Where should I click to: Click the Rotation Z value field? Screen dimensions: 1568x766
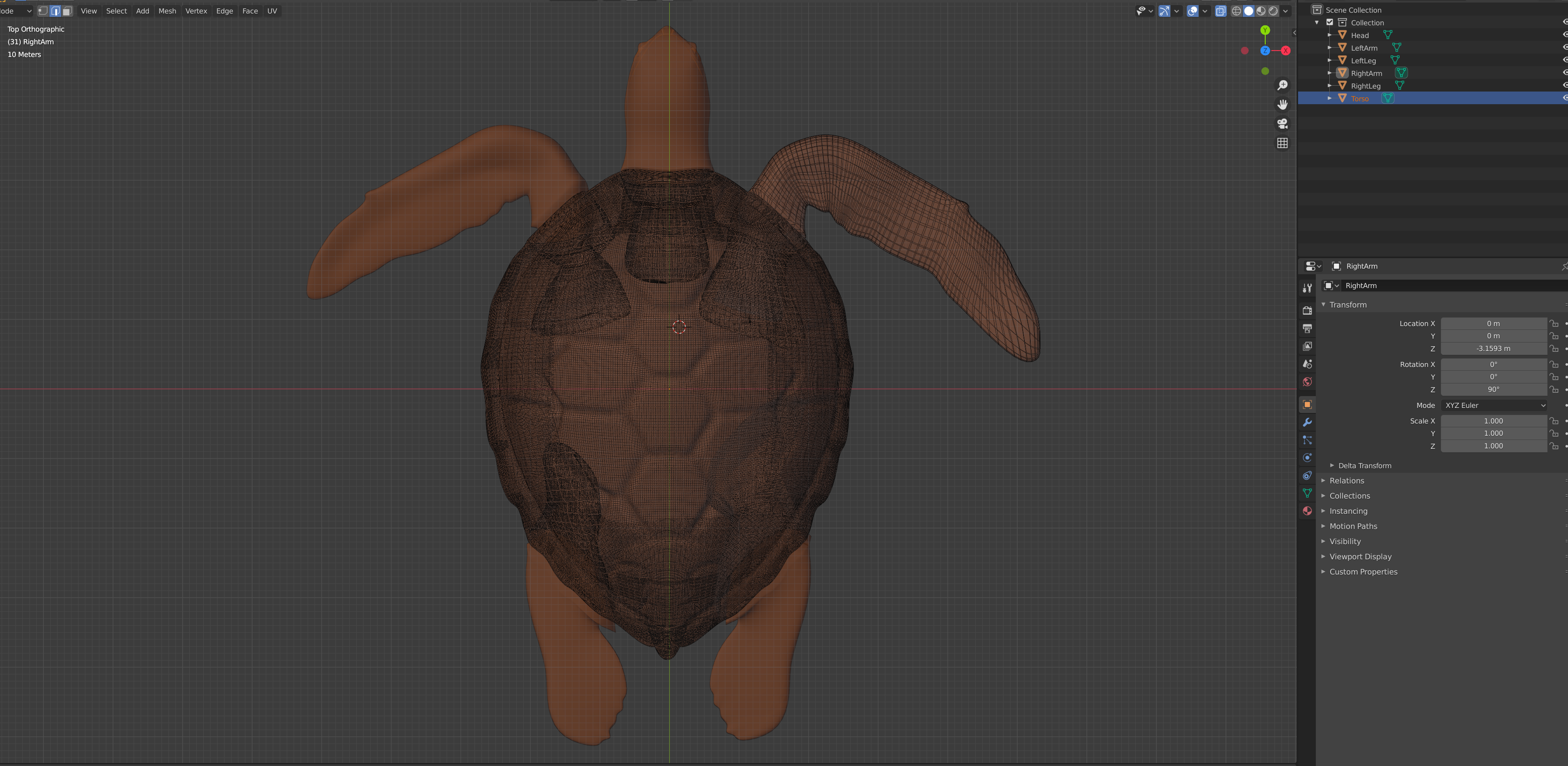pyautogui.click(x=1493, y=390)
